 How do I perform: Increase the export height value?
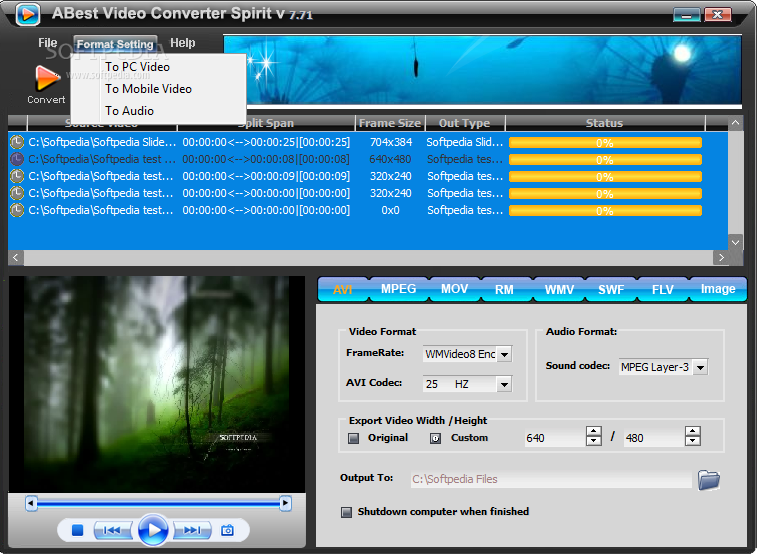[693, 431]
